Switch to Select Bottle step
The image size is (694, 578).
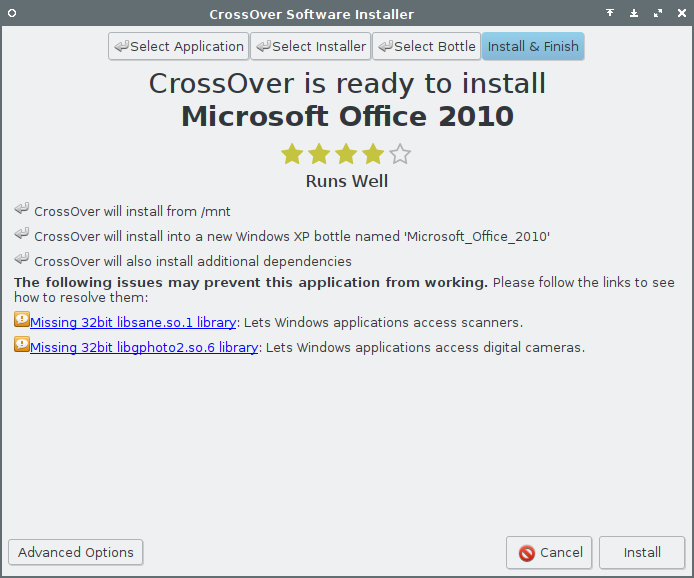click(427, 46)
